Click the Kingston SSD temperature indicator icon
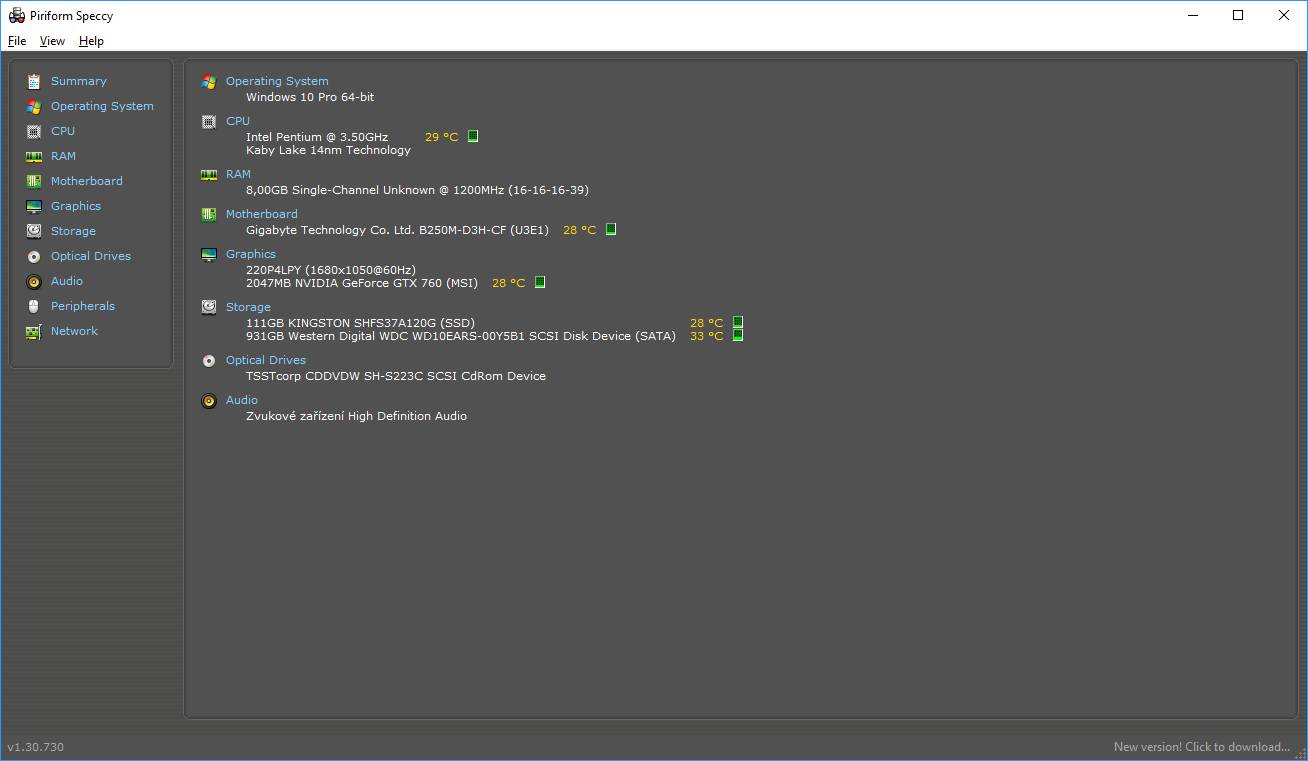The width and height of the screenshot is (1308, 761). tap(738, 322)
